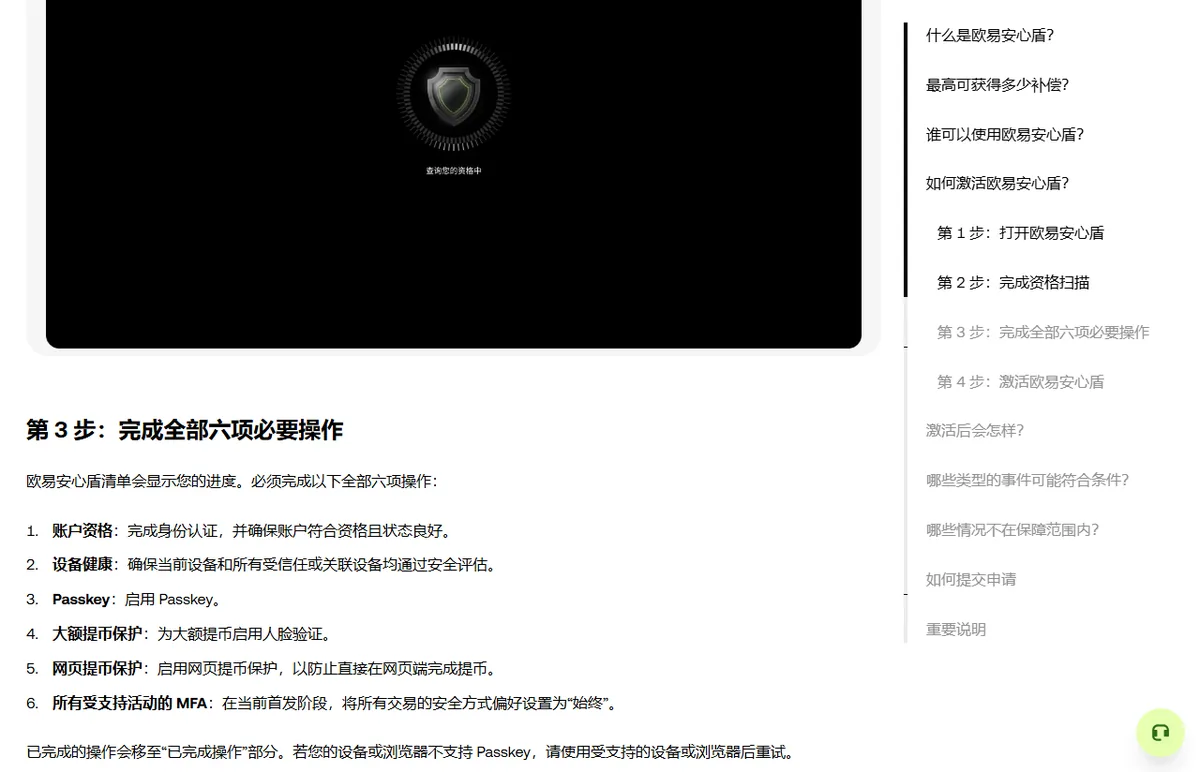Click the 查询您的资格中 caption in video
The height and width of the screenshot is (772, 1200).
coord(454,171)
